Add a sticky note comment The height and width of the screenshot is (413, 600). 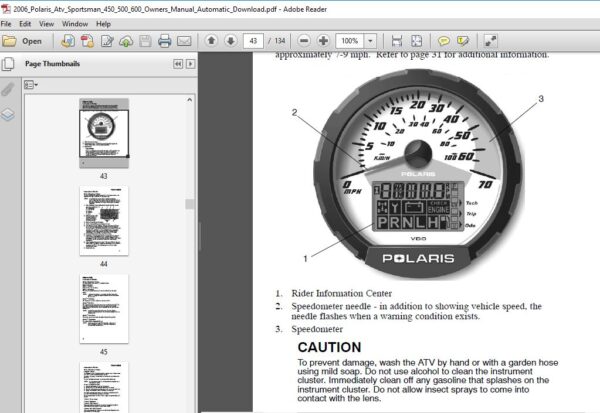click(443, 41)
